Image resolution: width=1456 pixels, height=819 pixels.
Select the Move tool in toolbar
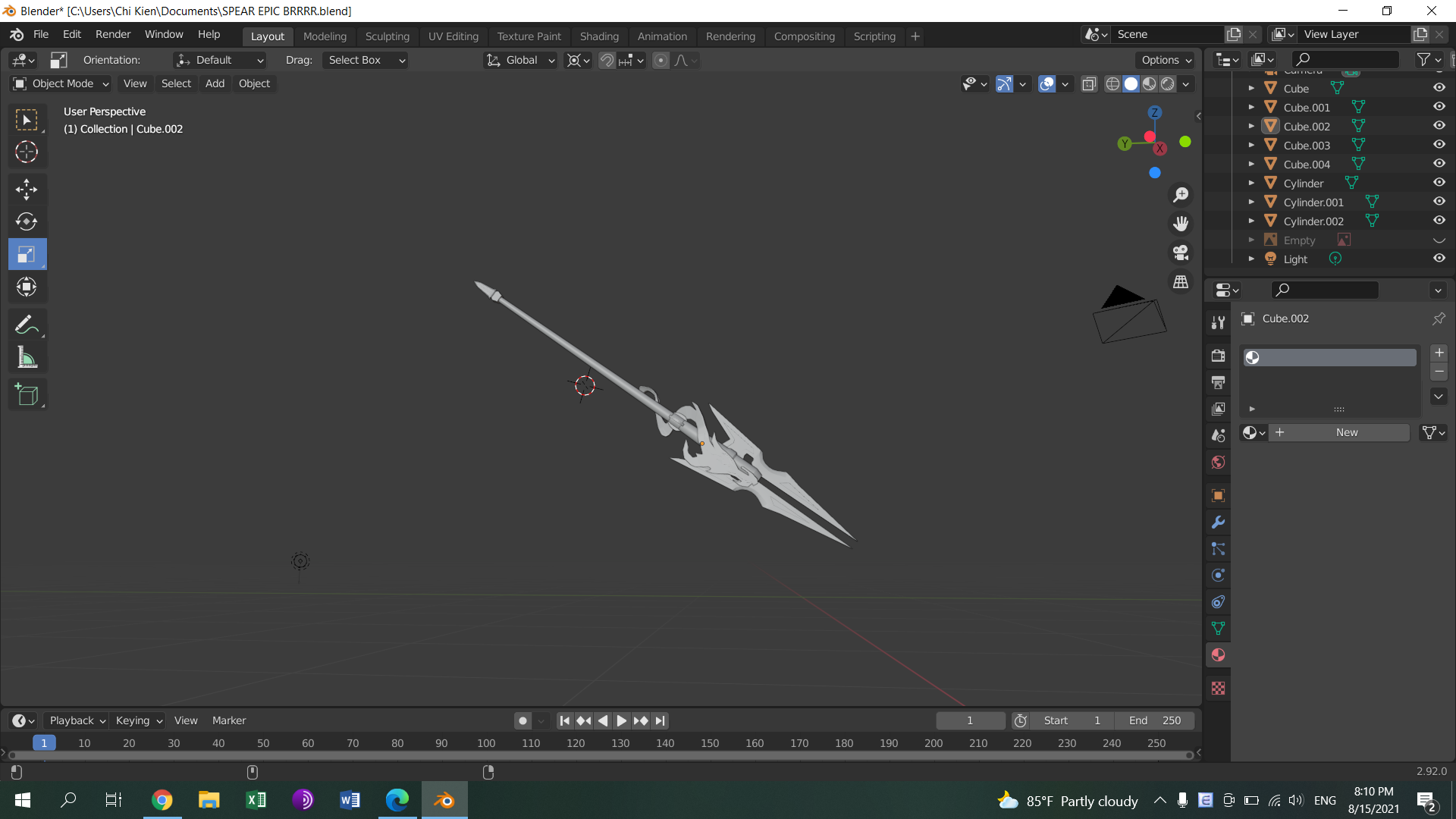pos(27,189)
